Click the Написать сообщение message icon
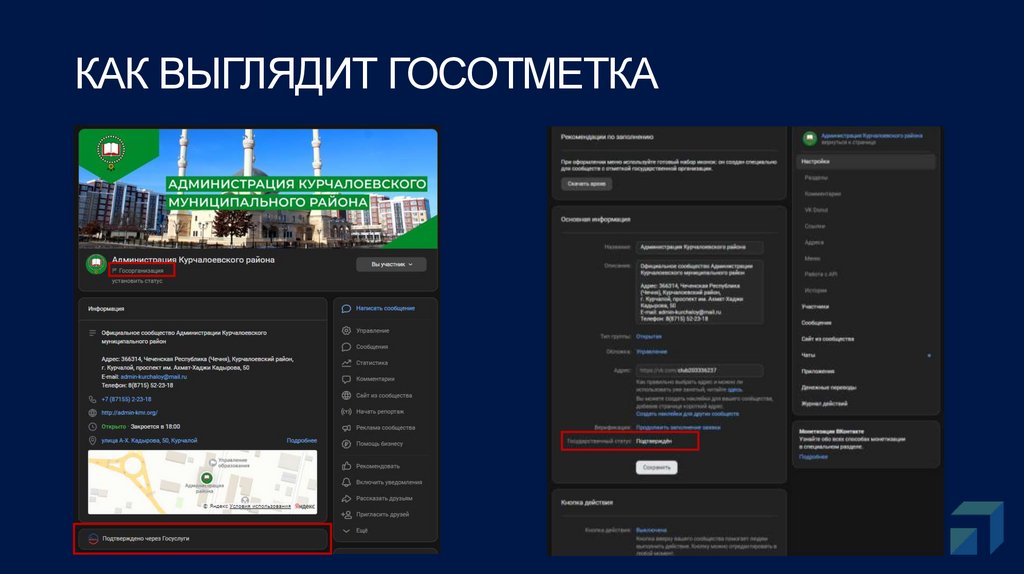The image size is (1024, 574). pos(346,309)
